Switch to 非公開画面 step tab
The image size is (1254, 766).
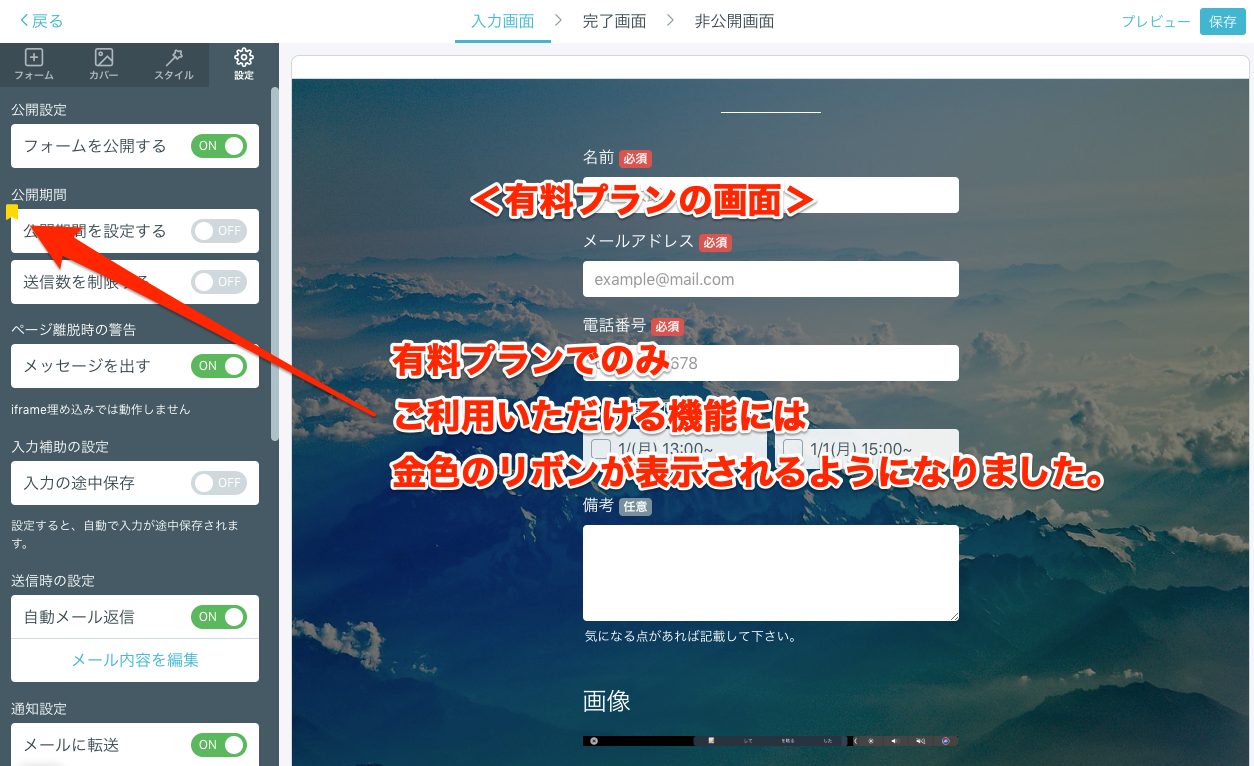tap(734, 21)
